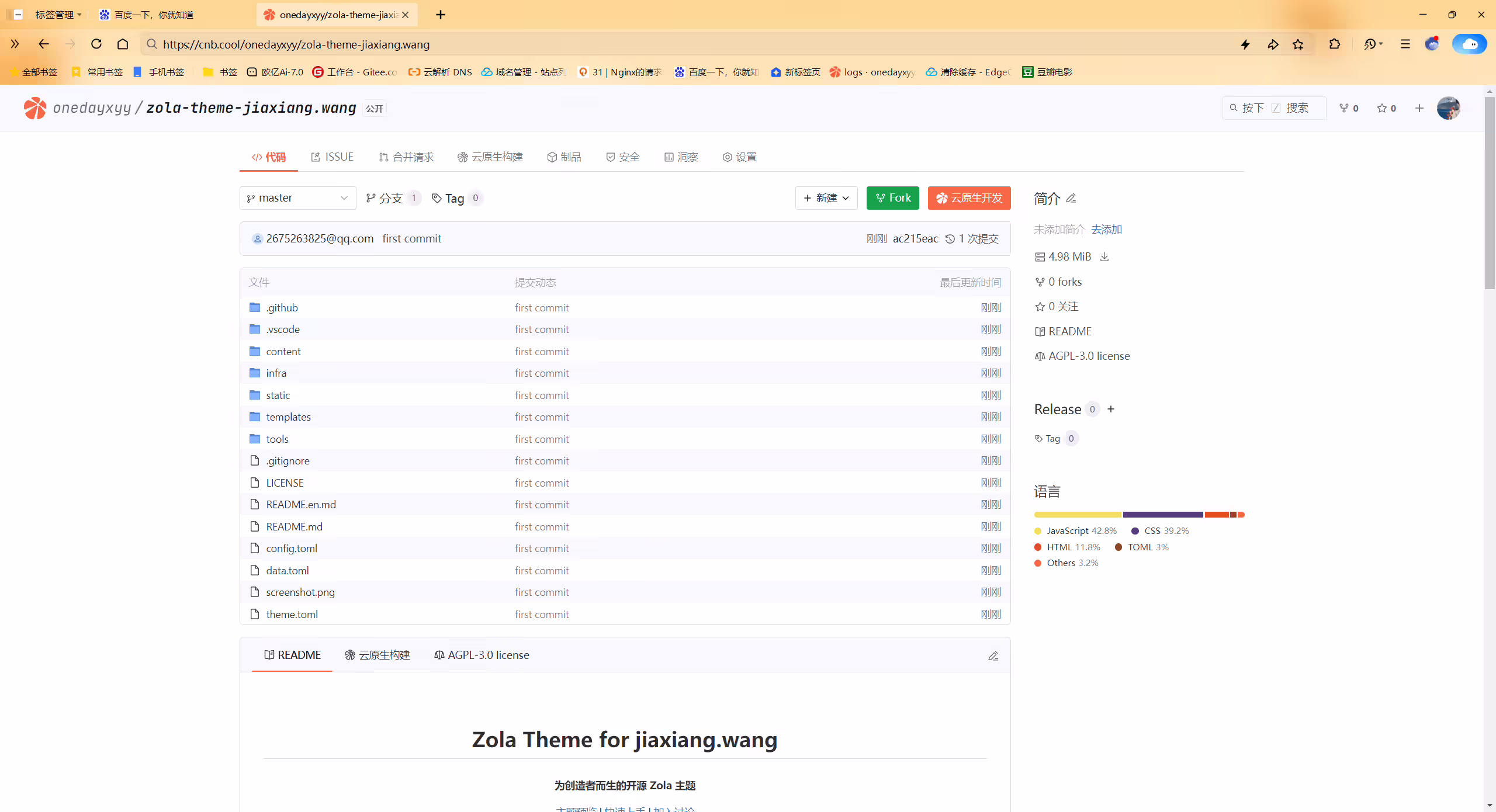
Task: Open the 安全 tab
Action: coord(623,157)
